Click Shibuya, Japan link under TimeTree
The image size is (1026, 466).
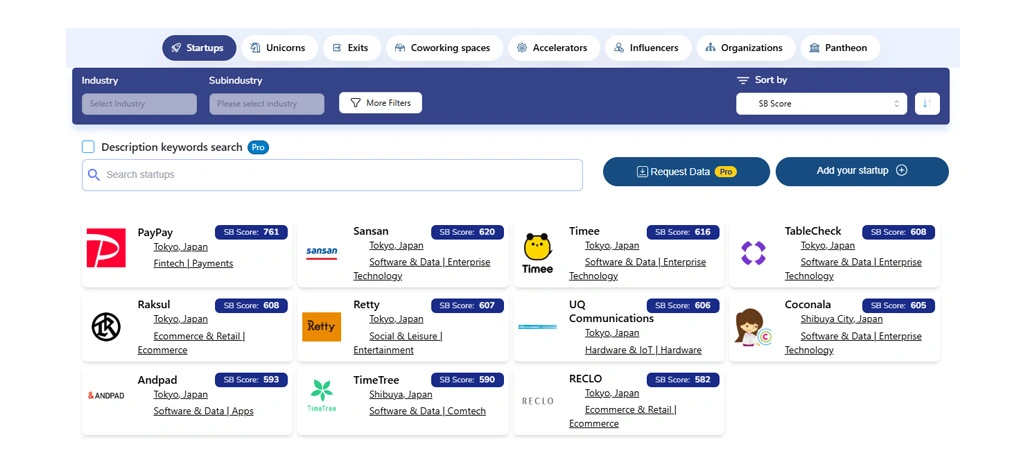tap(400, 394)
